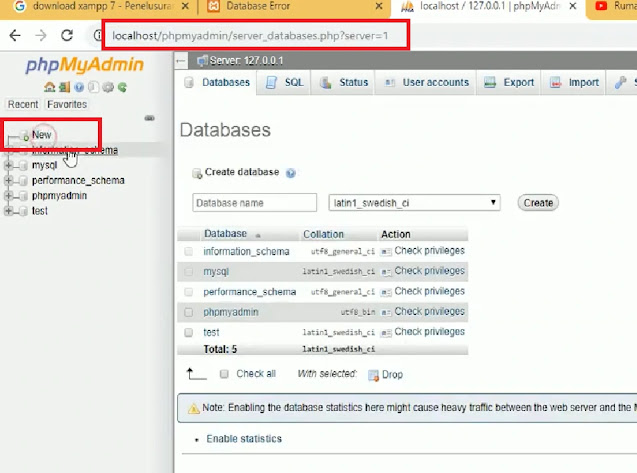Click Enable statistics link
The image size is (637, 473).
point(244,439)
